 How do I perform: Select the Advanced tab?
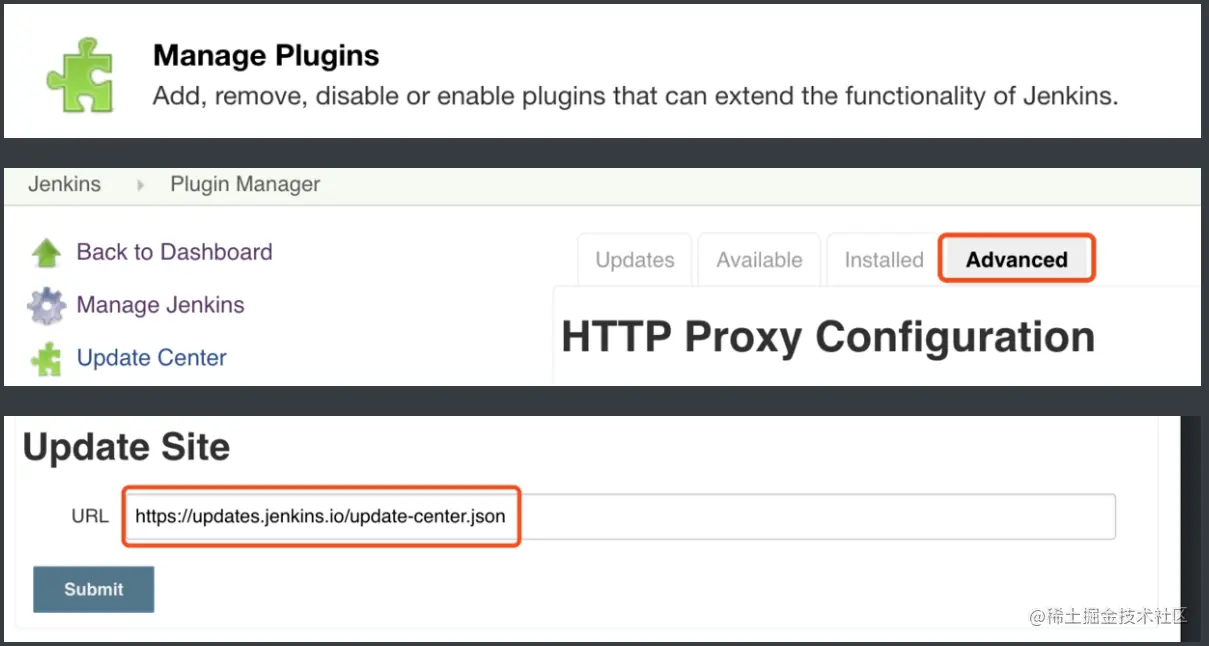[x=1016, y=260]
